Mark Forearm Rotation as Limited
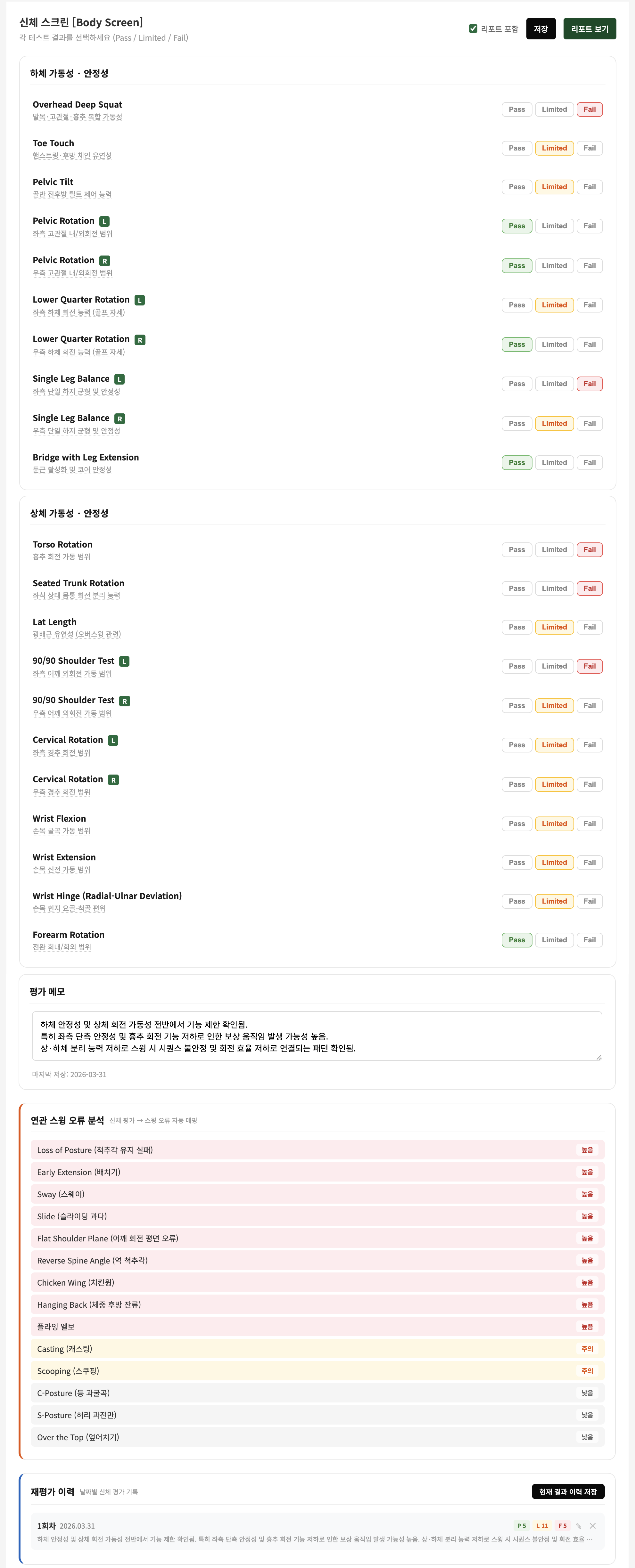The height and width of the screenshot is (1568, 635). (553, 939)
